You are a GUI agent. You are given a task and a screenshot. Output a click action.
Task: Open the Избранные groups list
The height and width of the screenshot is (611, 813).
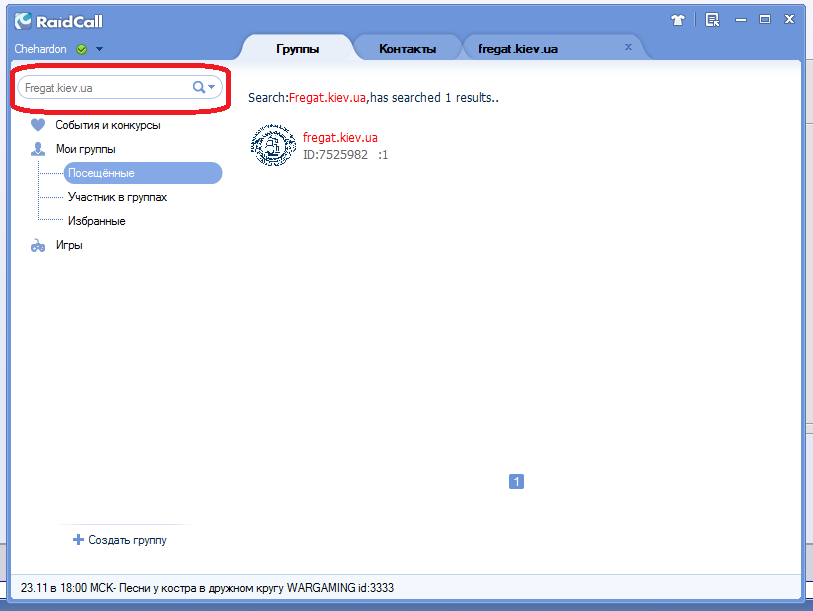(x=96, y=221)
